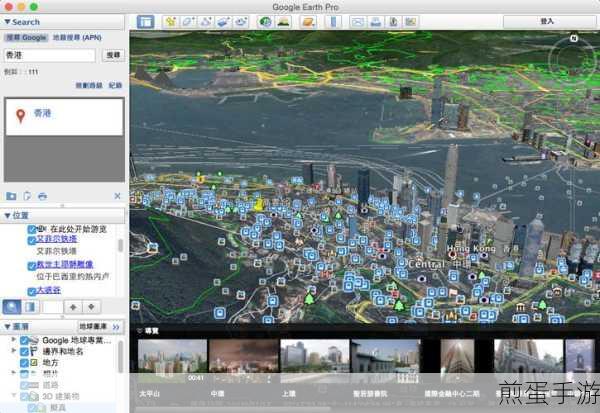The image size is (600, 413).
Task: Switch to the 地籍搜尋 (APN) tab
Action: 77,38
